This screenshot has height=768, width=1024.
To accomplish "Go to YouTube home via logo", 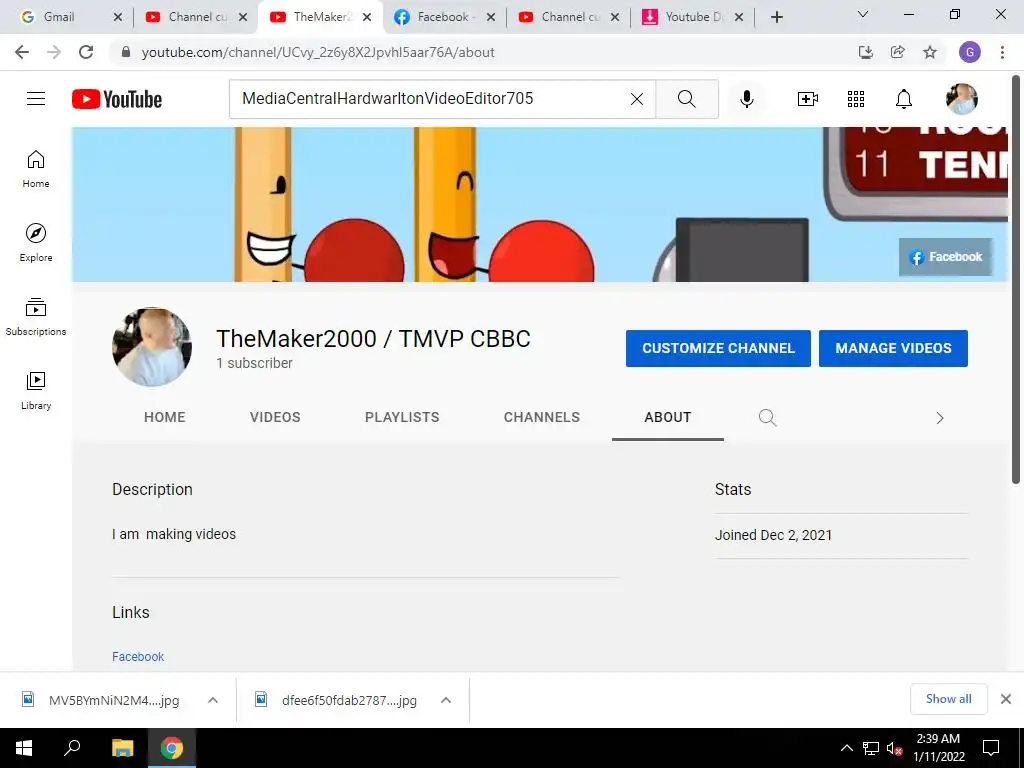I will tap(117, 99).
